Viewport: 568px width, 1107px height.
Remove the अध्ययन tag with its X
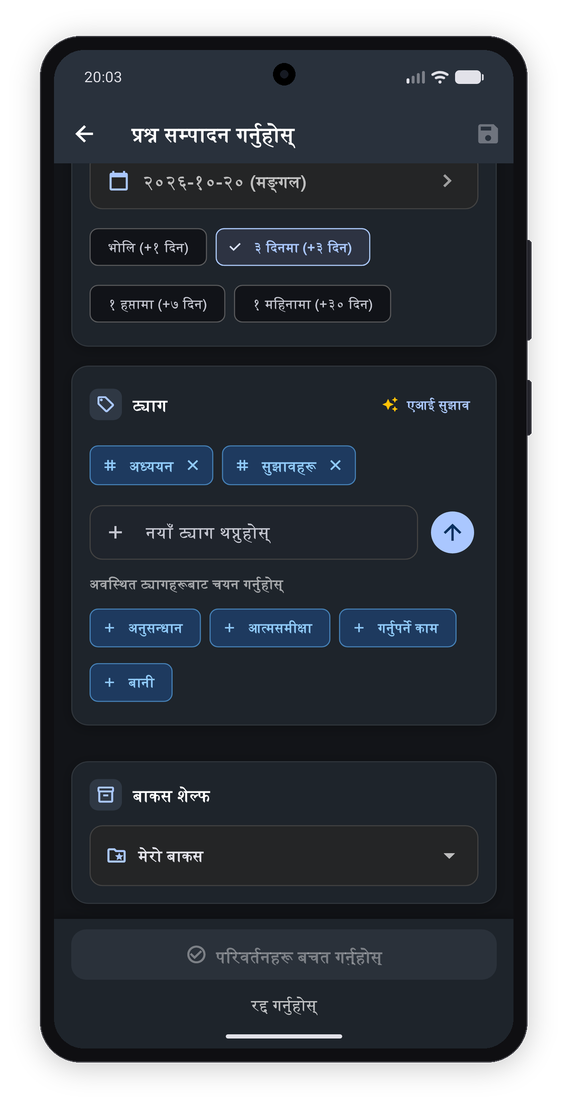(x=193, y=465)
